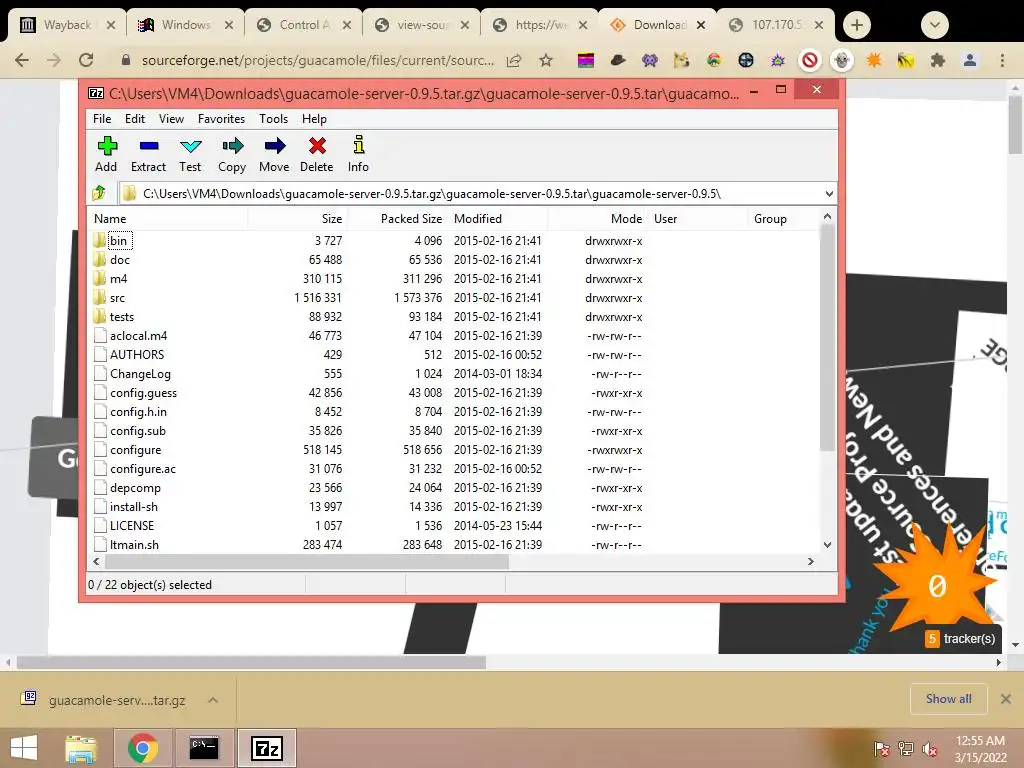Open the Windows Start button

(x=24, y=748)
